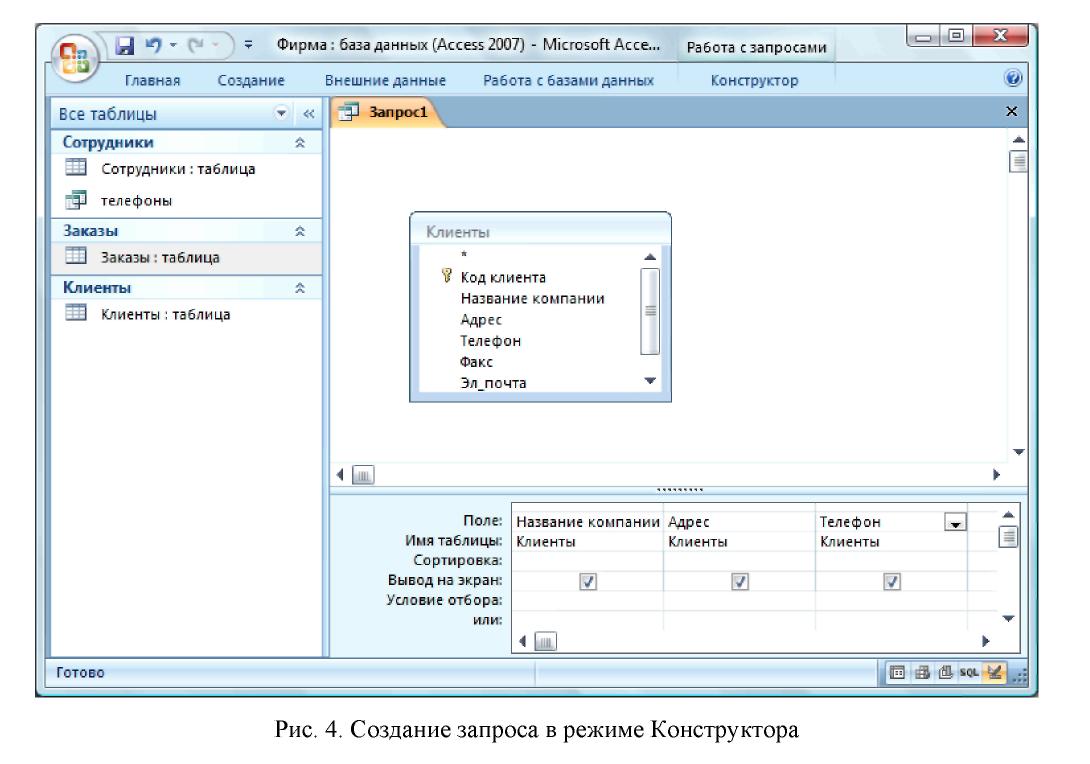Uncheck display box for Название компании column
The height and width of the screenshot is (764, 1090).
coord(588,581)
